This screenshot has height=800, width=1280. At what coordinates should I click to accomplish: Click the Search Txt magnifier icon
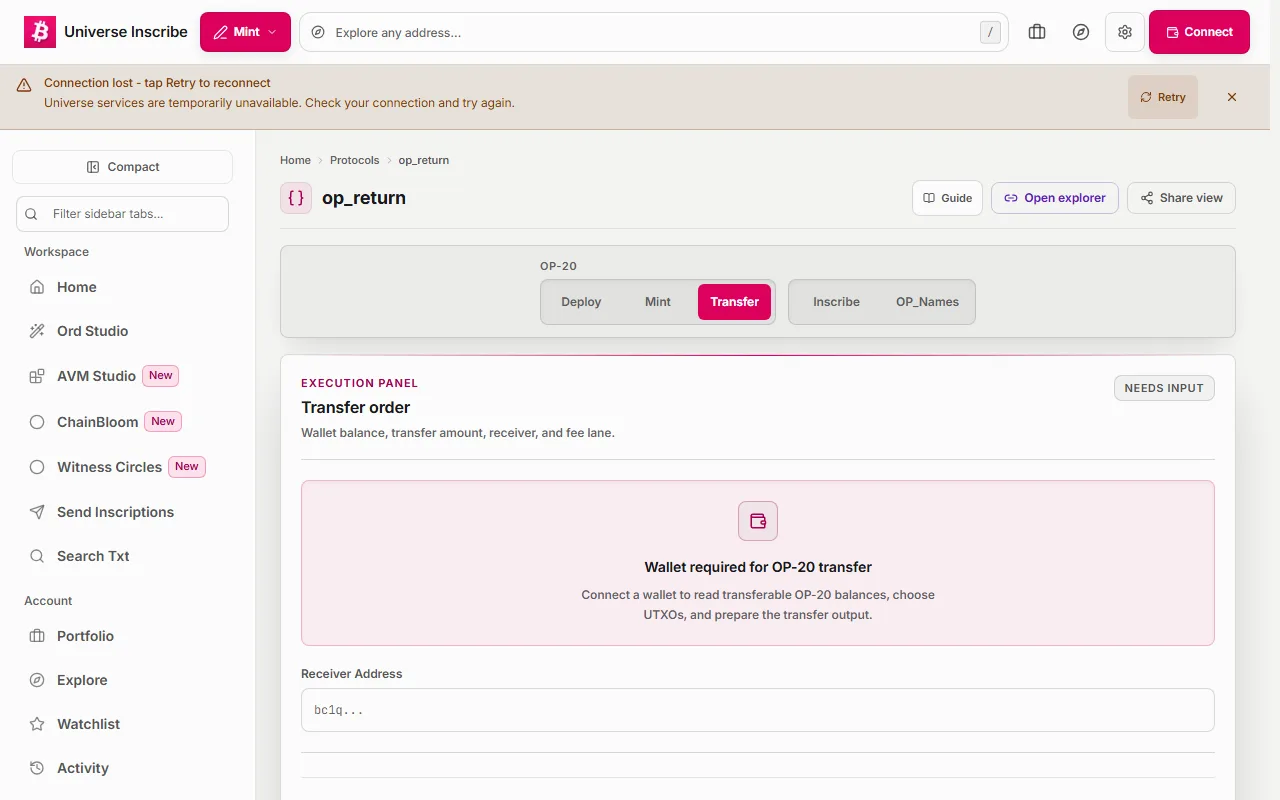(37, 556)
